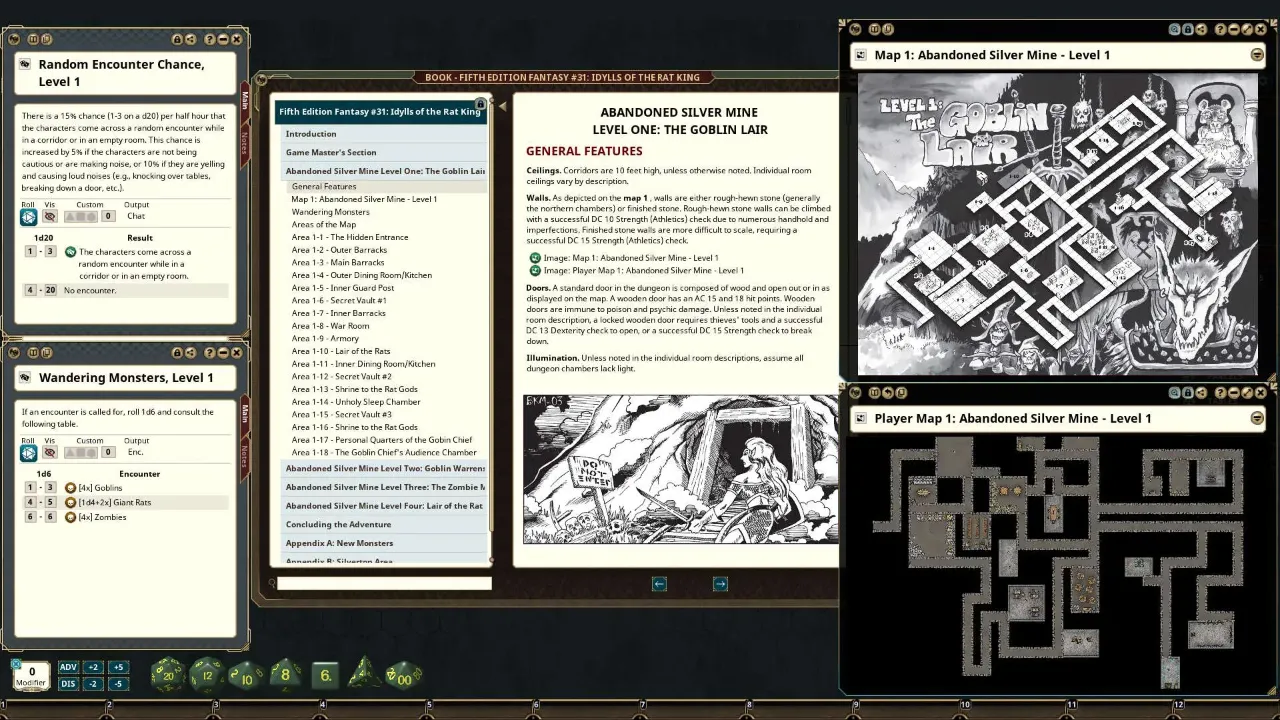Select General Features index entry
This screenshot has height=720, width=1280.
(387, 186)
